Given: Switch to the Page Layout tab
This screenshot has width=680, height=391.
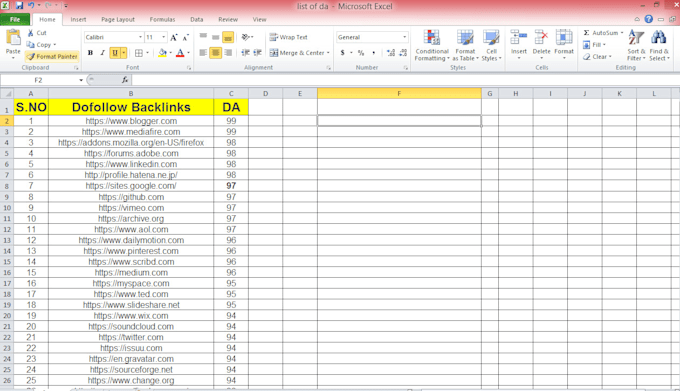Looking at the screenshot, I should coord(118,20).
